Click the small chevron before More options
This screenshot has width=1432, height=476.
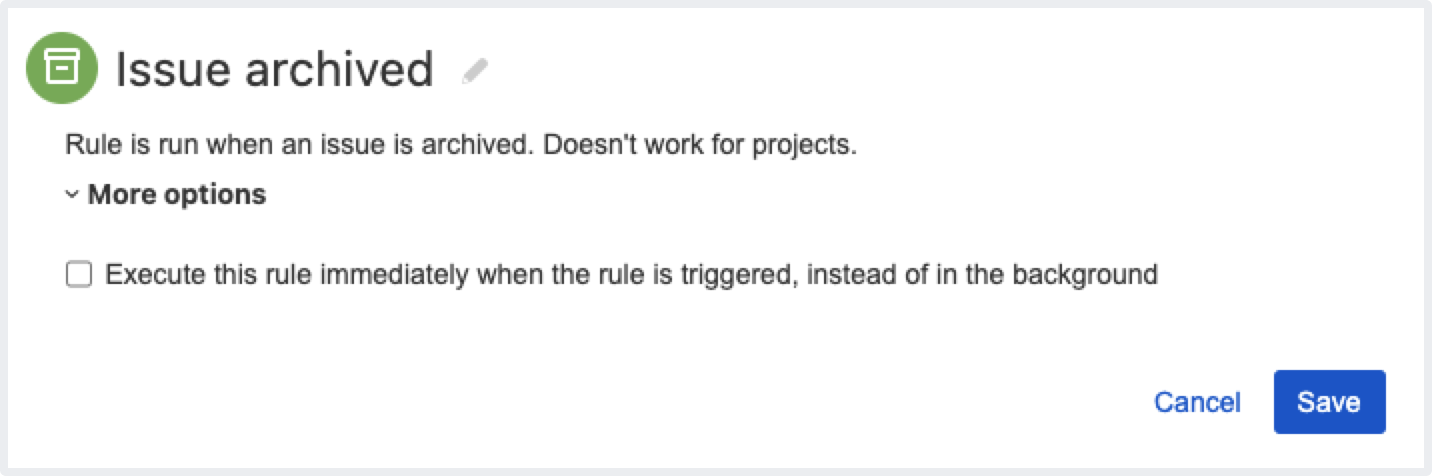[x=72, y=195]
